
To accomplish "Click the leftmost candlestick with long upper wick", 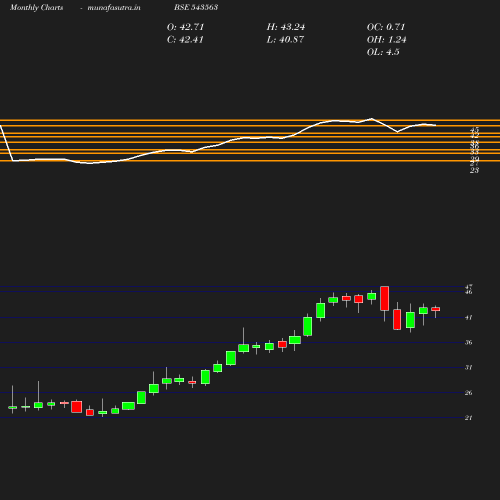I will click(x=13, y=400).
